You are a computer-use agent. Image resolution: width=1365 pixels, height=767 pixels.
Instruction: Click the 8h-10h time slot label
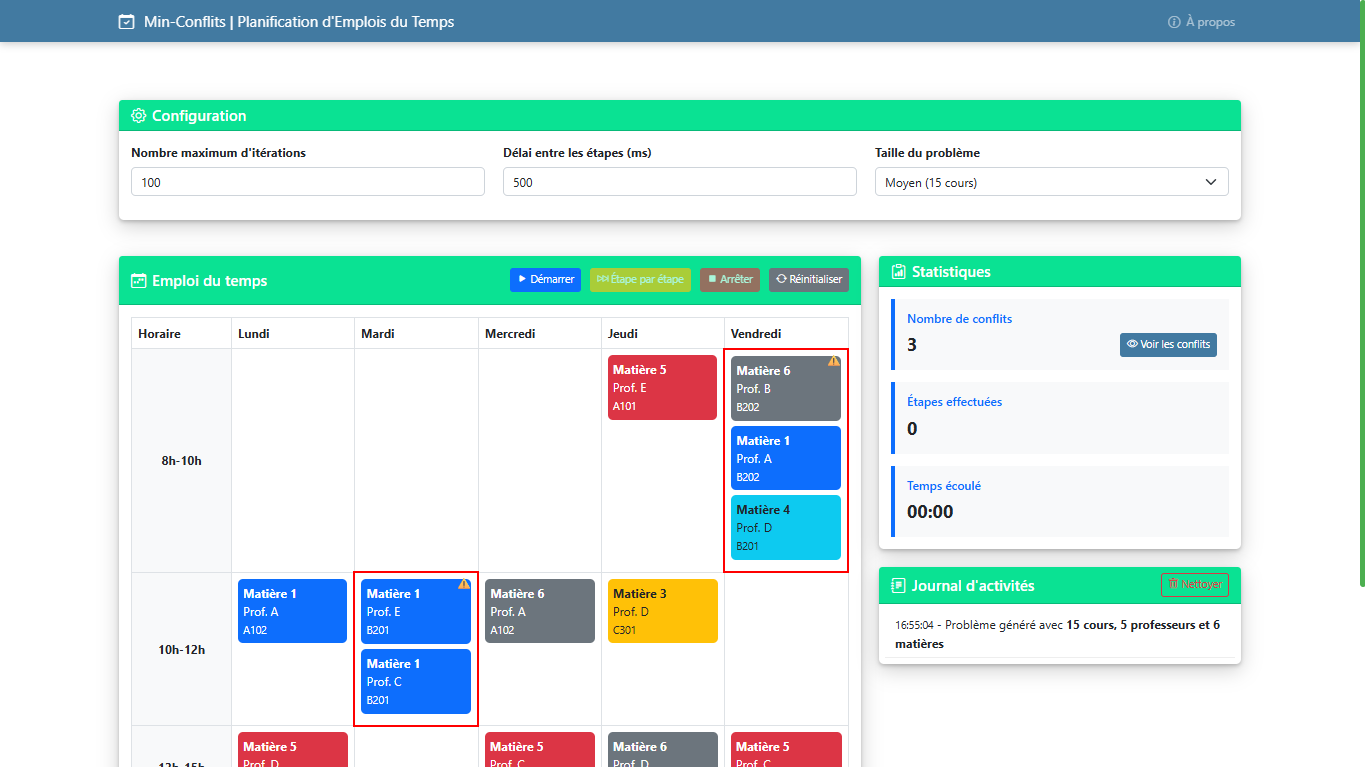pyautogui.click(x=182, y=461)
